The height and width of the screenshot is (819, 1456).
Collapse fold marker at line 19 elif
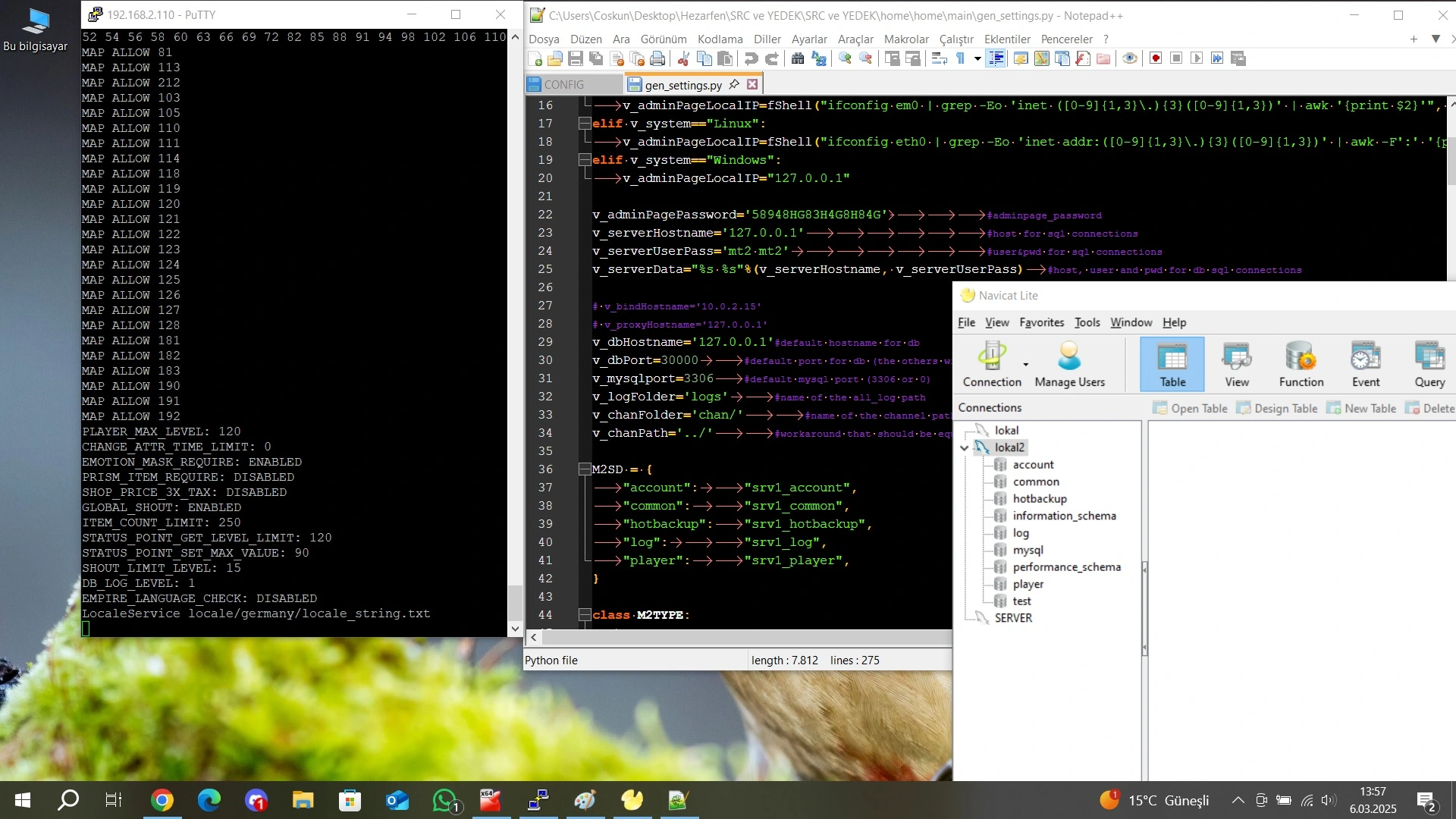(584, 160)
